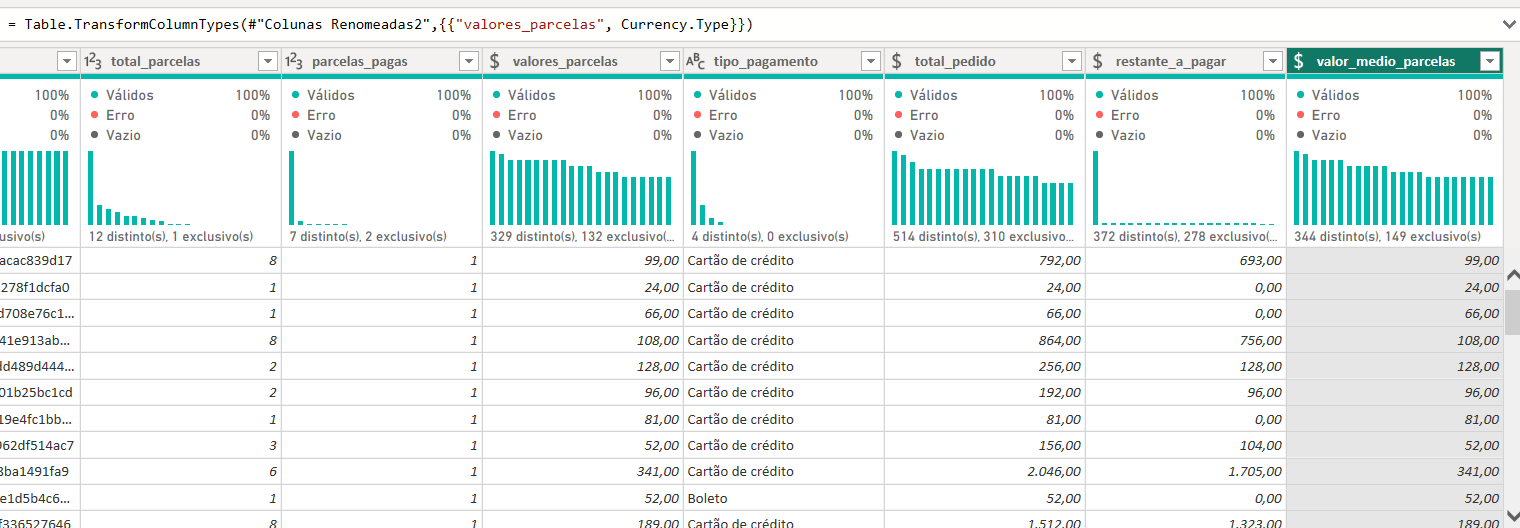Open filter dropdown for total_parcelas column
The image size is (1520, 528).
[x=268, y=61]
